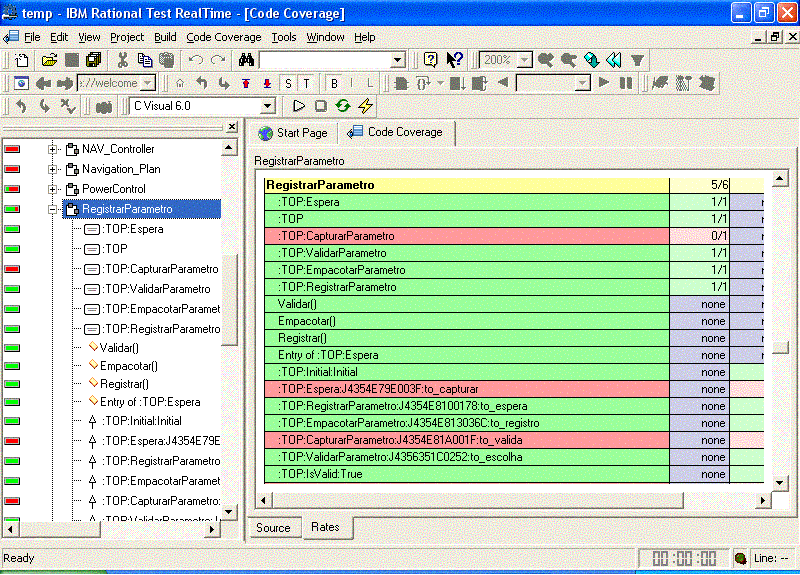
Task: Click the status bar indicator icon beside Line
Action: [x=741, y=559]
